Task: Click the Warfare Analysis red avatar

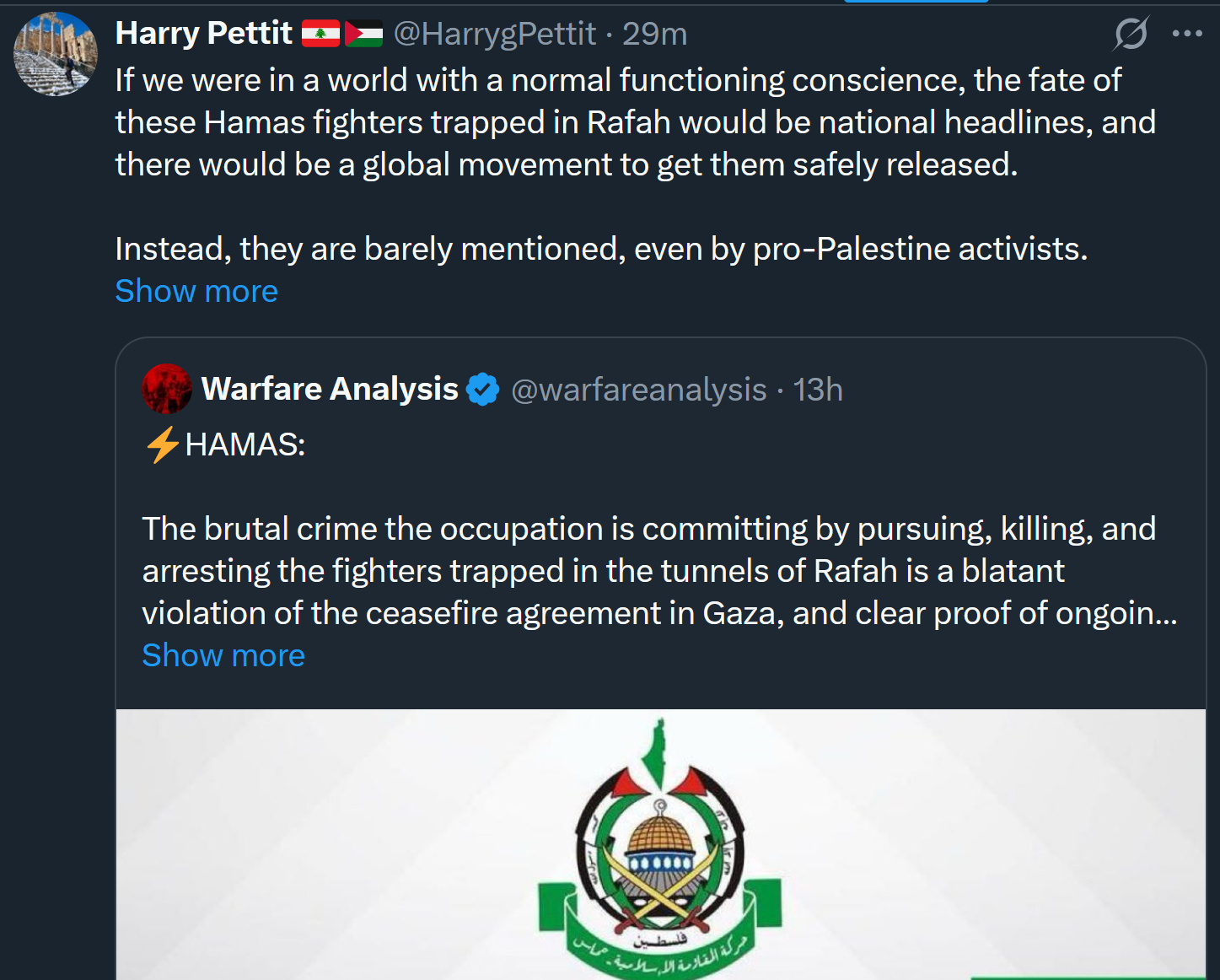Action: tap(167, 389)
